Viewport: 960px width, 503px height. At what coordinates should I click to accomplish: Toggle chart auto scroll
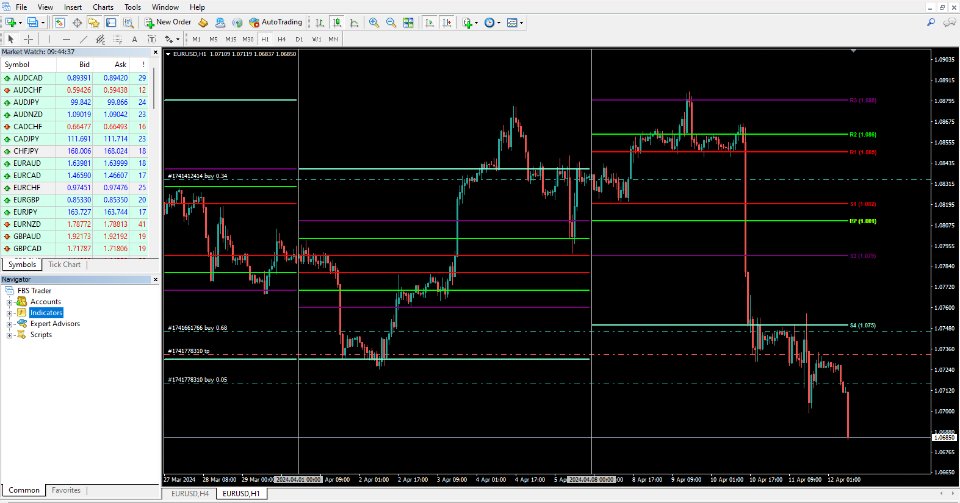[430, 23]
